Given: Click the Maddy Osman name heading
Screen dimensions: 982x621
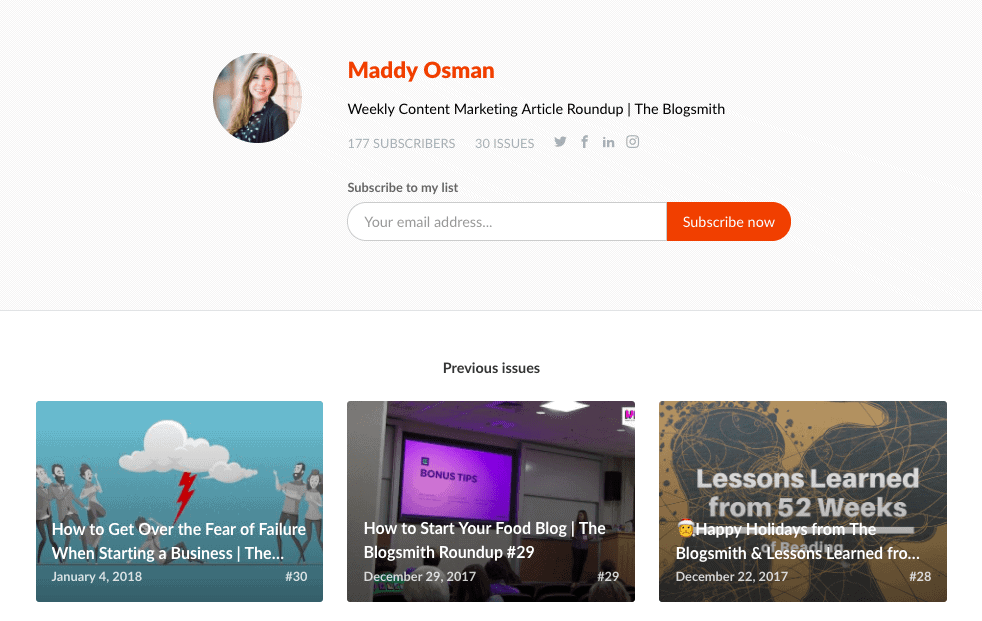Looking at the screenshot, I should pos(421,70).
